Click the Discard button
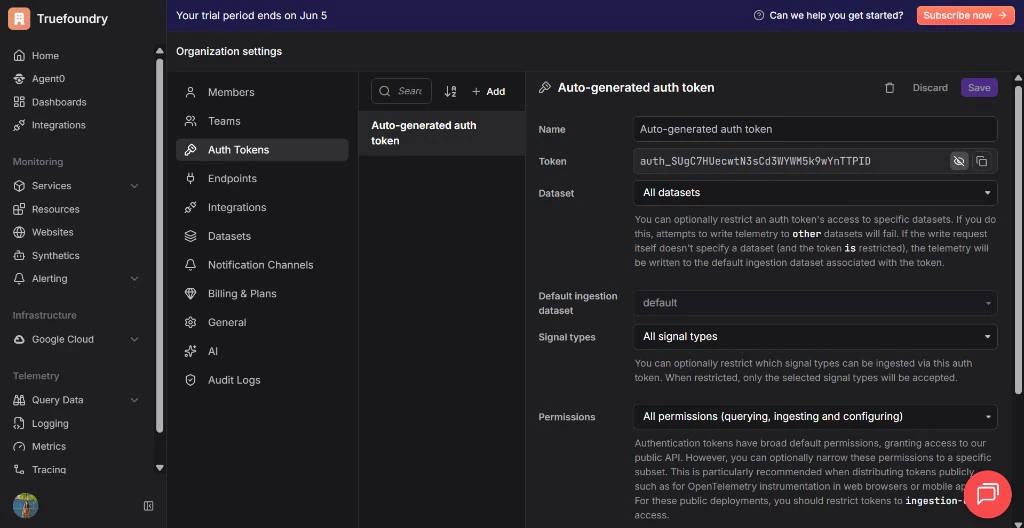Screen dimensions: 1024x528 tap(930, 88)
